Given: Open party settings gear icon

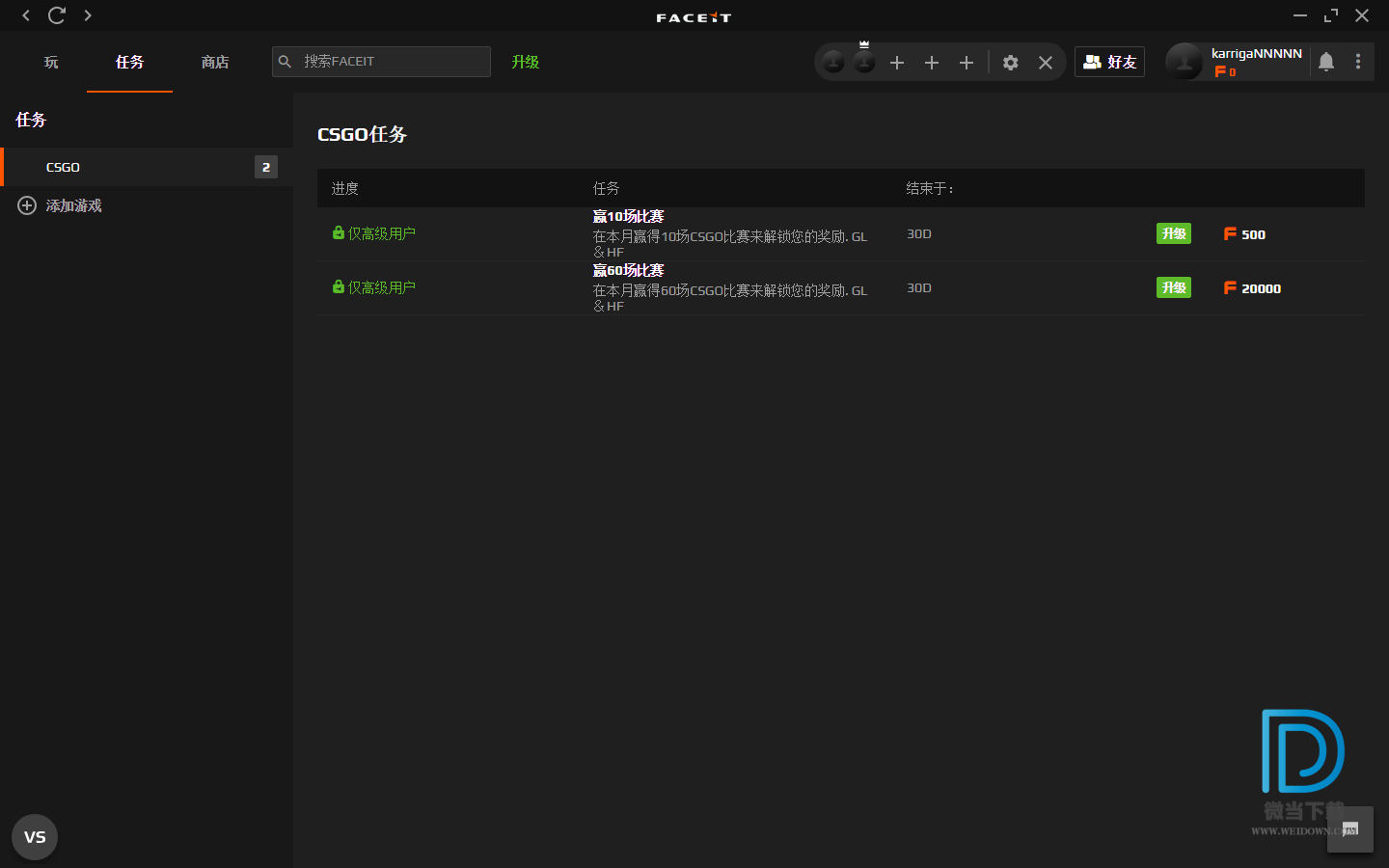Looking at the screenshot, I should coord(1011,63).
